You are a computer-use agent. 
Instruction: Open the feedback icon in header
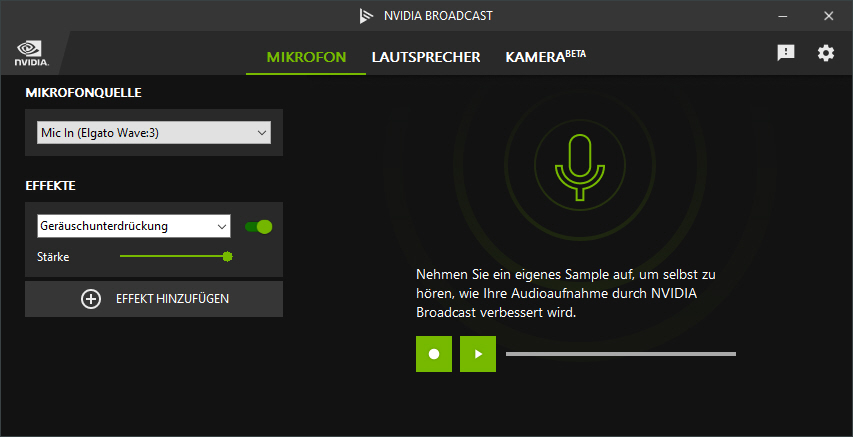[786, 53]
